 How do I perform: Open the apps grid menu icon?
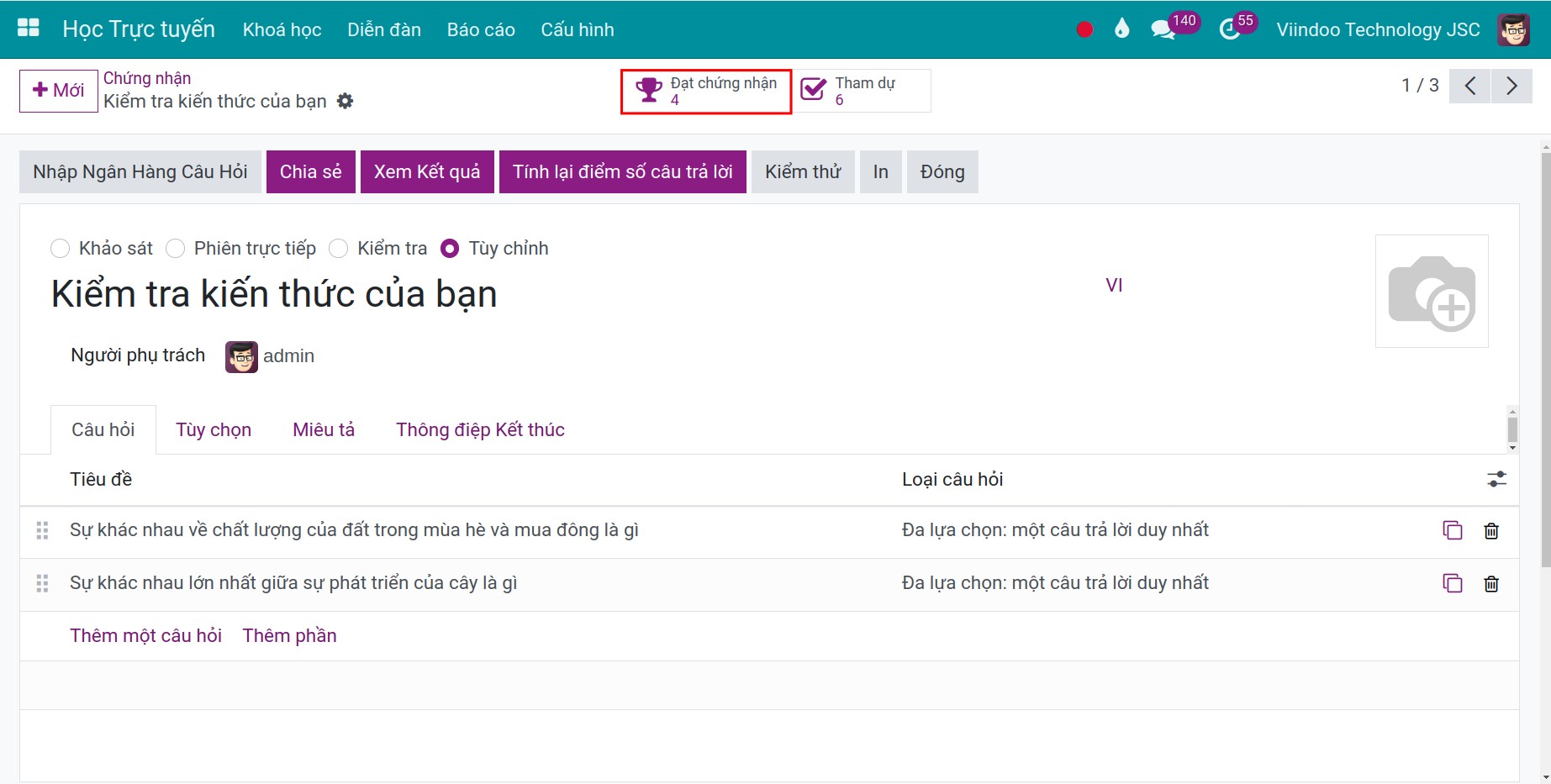point(29,29)
